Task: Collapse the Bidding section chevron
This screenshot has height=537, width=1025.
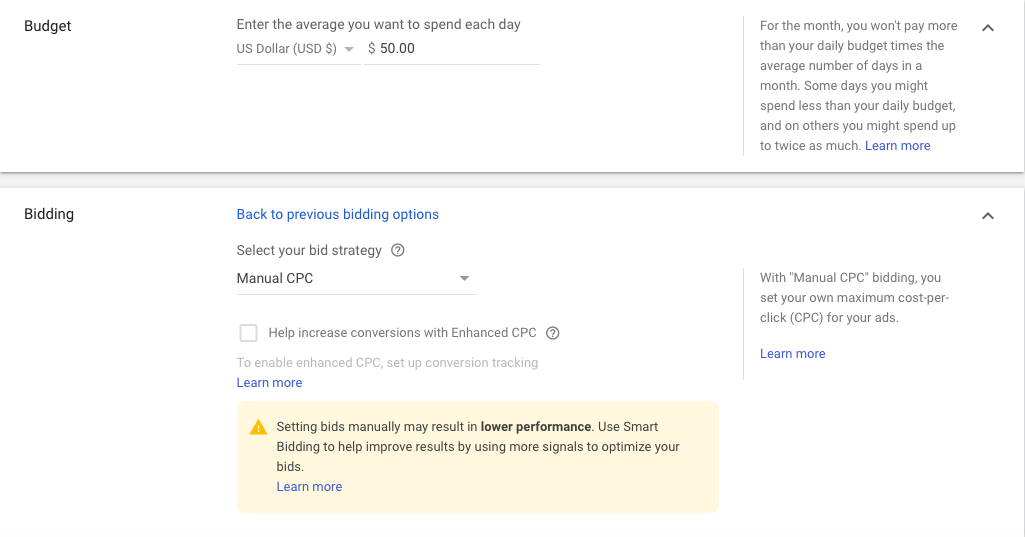Action: pos(988,216)
